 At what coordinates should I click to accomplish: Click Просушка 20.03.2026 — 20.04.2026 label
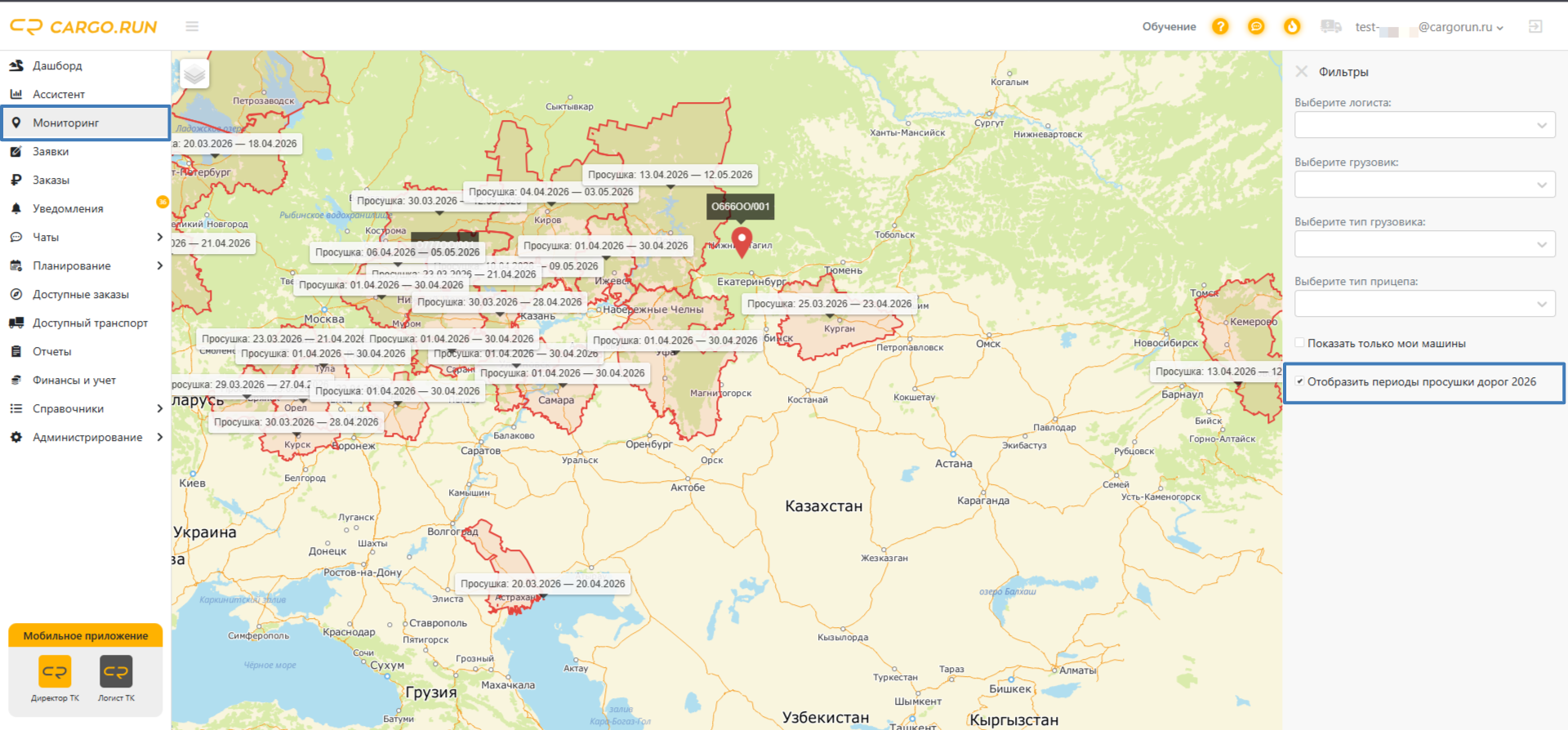(x=543, y=584)
